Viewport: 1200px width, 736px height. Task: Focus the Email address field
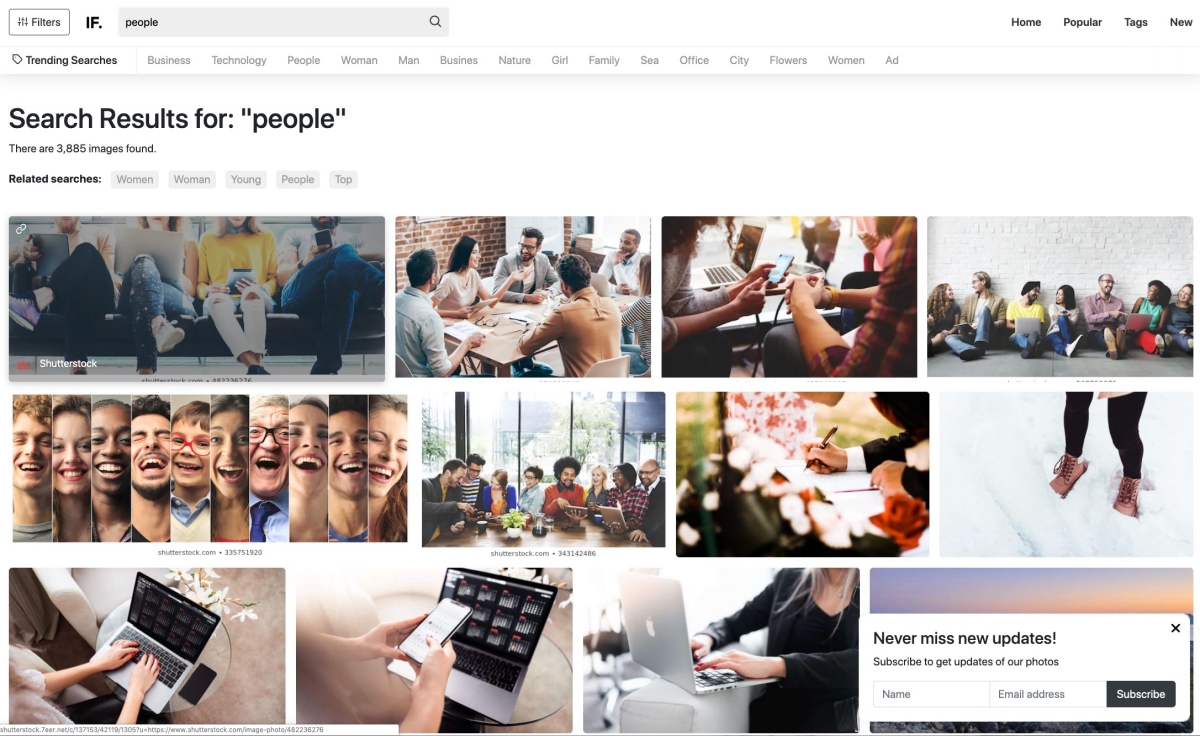1047,694
